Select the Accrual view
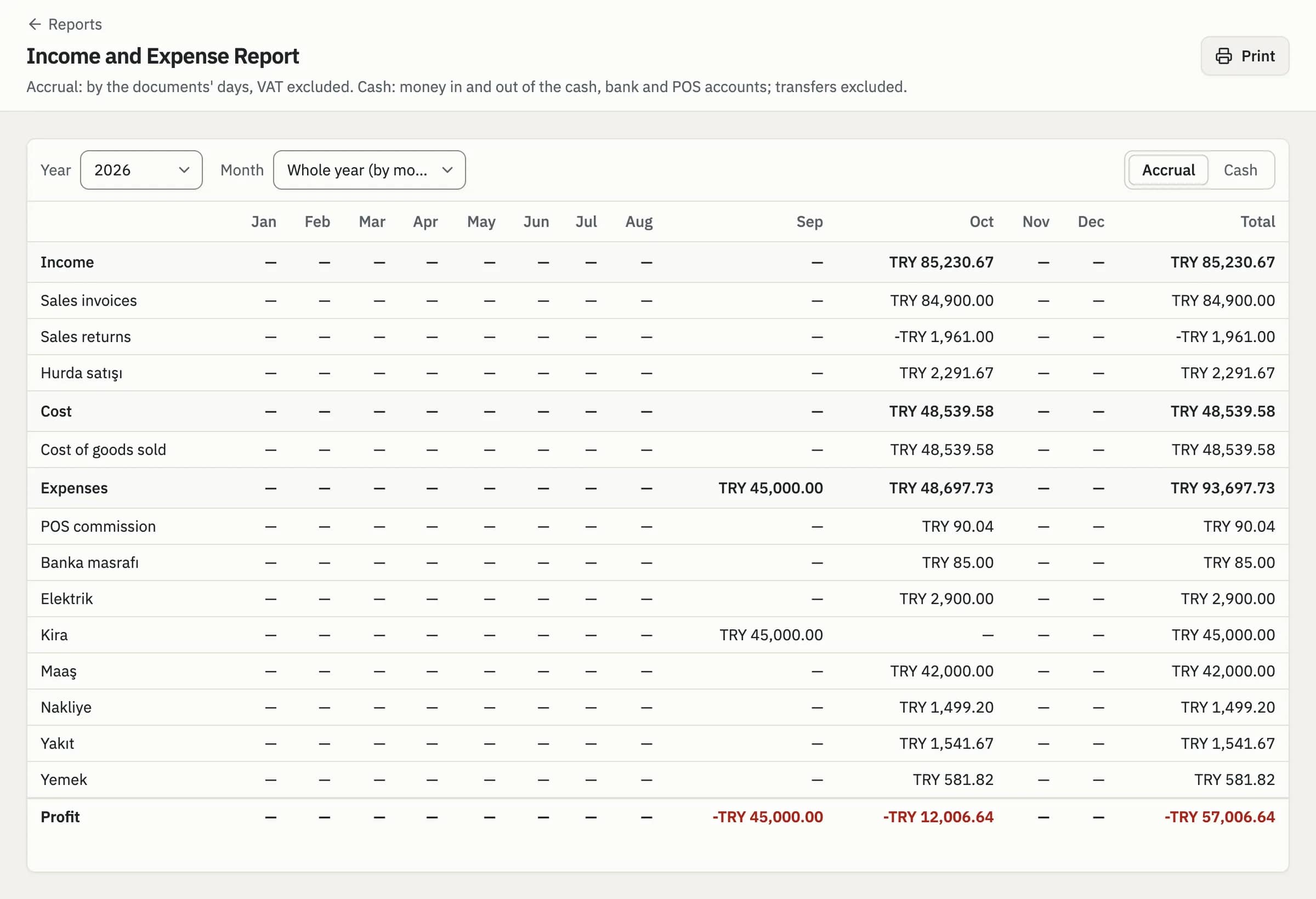The image size is (1316, 899). [1168, 170]
